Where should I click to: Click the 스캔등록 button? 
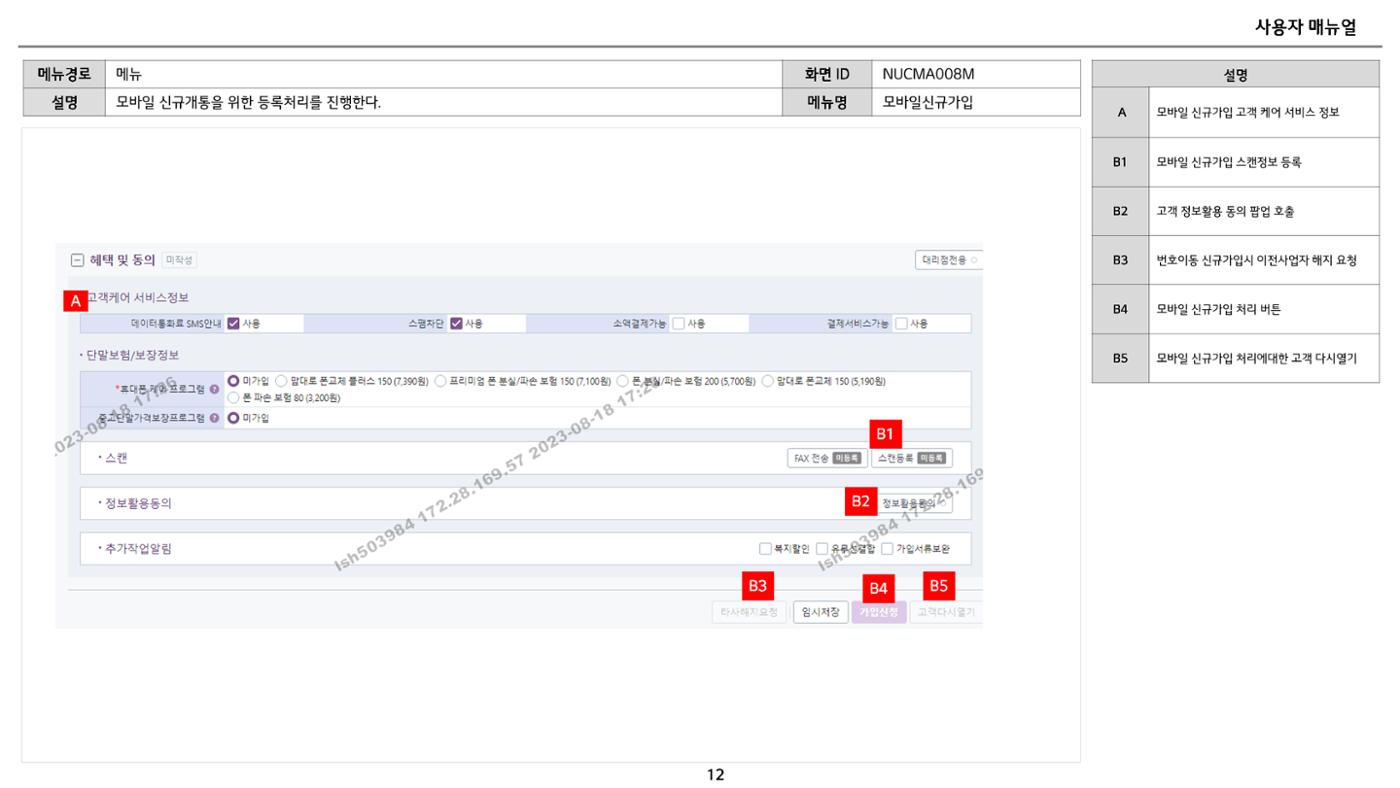point(911,458)
